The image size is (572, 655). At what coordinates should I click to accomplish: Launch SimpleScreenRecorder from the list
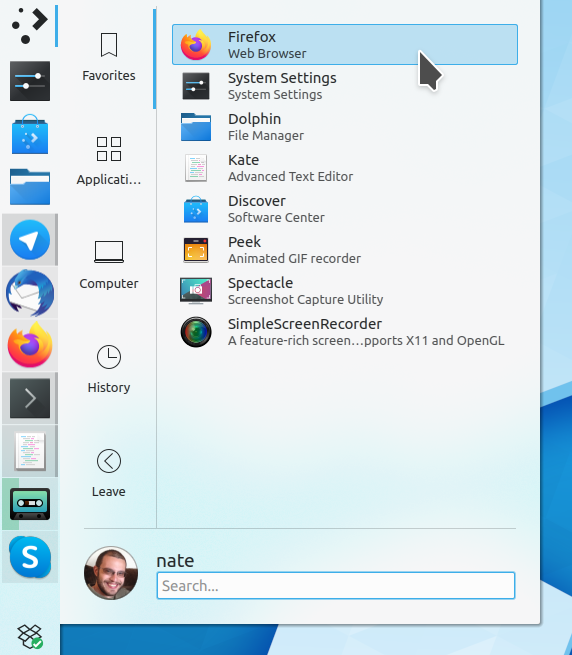345,332
